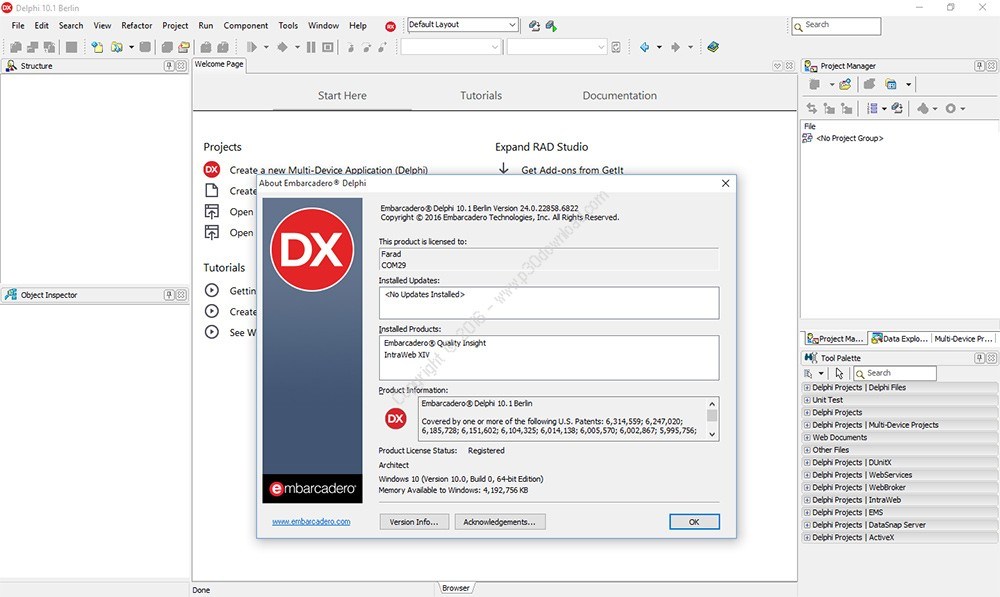
Task: Click the Browser tab at the bottom
Action: (456, 588)
